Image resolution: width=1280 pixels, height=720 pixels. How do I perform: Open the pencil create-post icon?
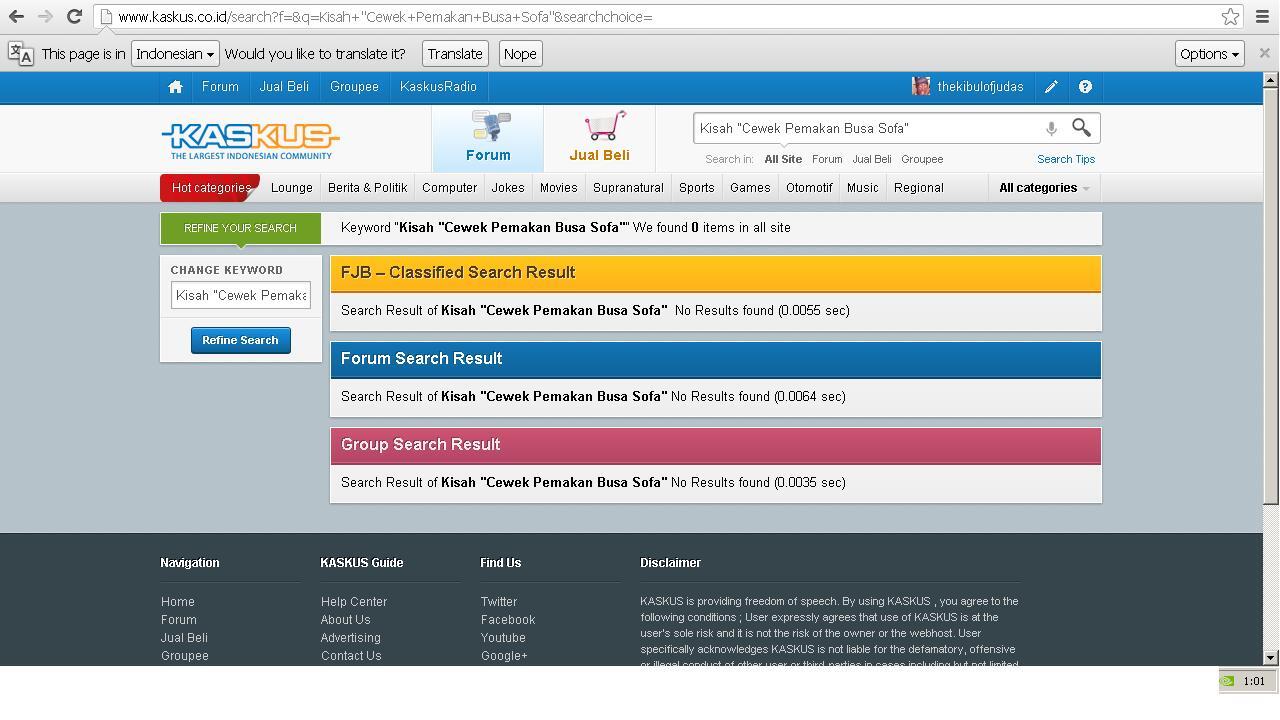pos(1051,87)
